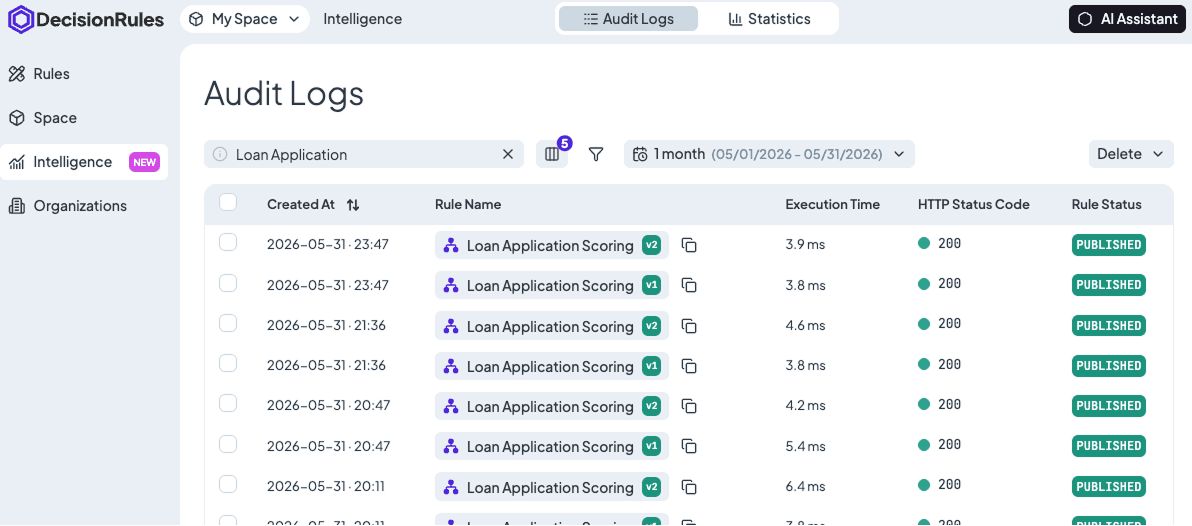1192x526 pixels.
Task: Check the 21:36 row with execution 3.8 ms
Action: click(228, 363)
